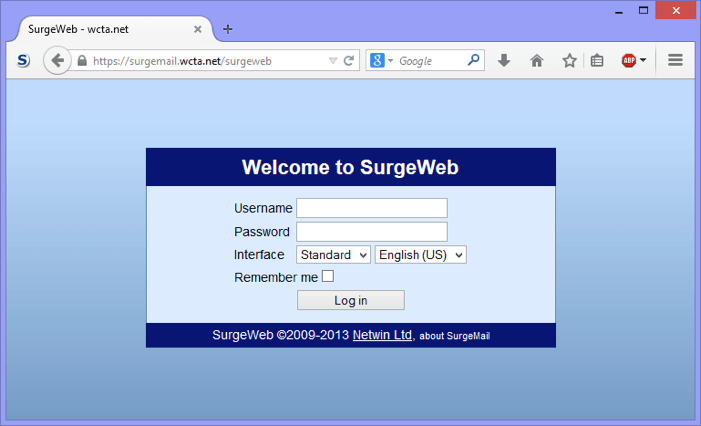This screenshot has height=426, width=701.
Task: Reload the page with refresh icon
Action: [349, 61]
